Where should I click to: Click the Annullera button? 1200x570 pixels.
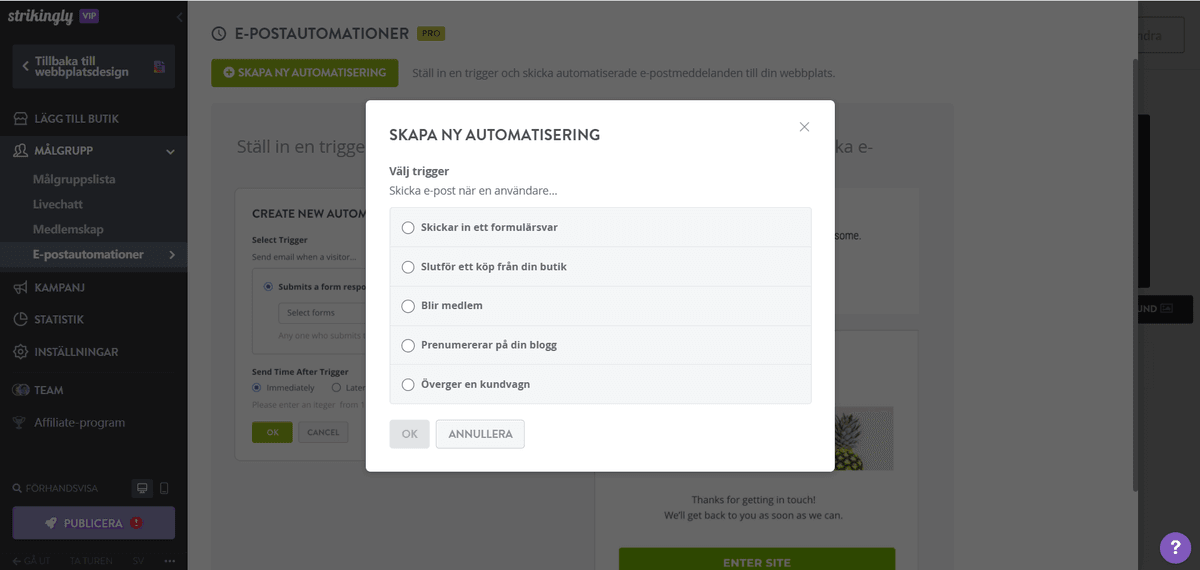click(480, 434)
